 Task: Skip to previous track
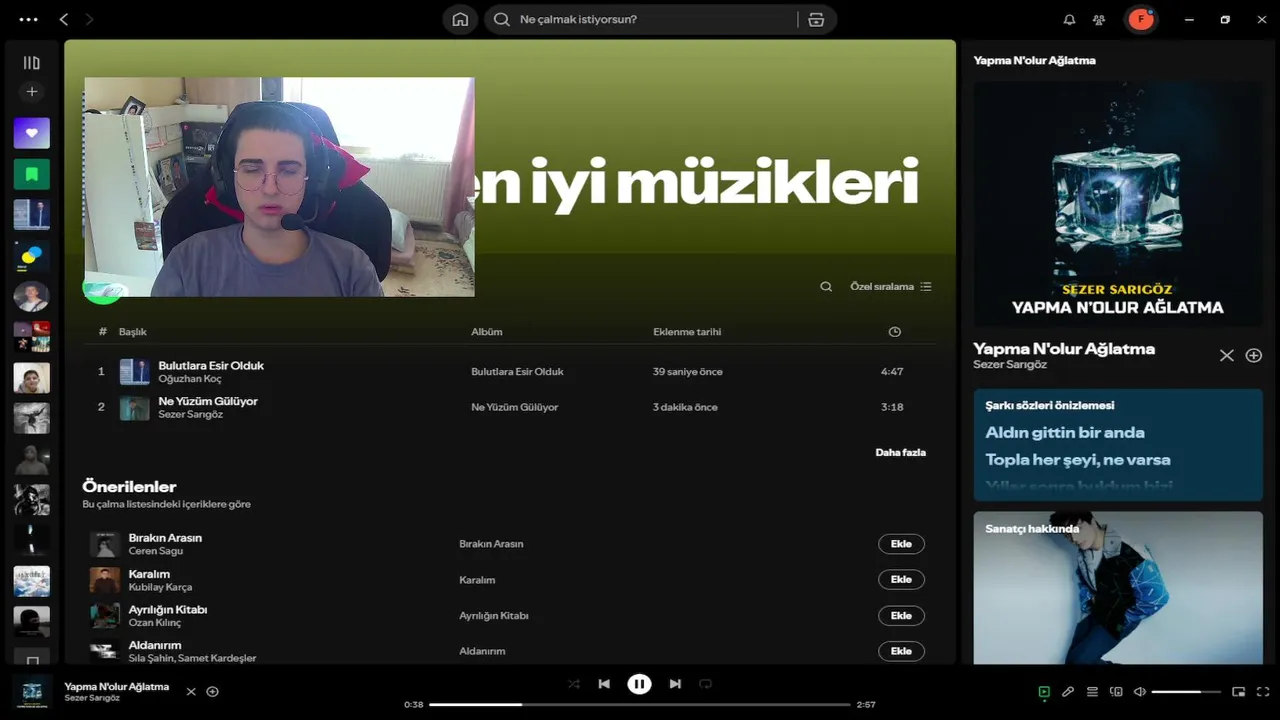(604, 684)
